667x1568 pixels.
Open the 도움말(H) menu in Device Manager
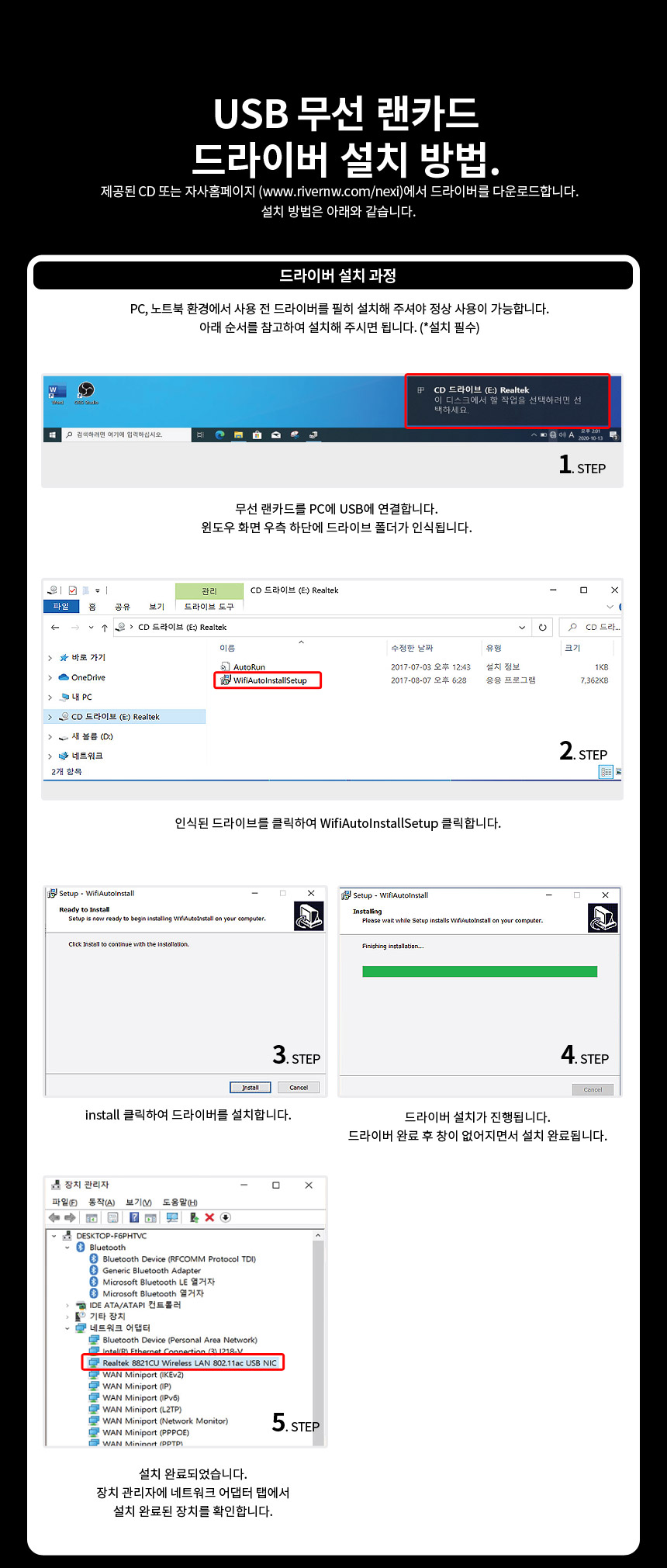click(180, 1202)
